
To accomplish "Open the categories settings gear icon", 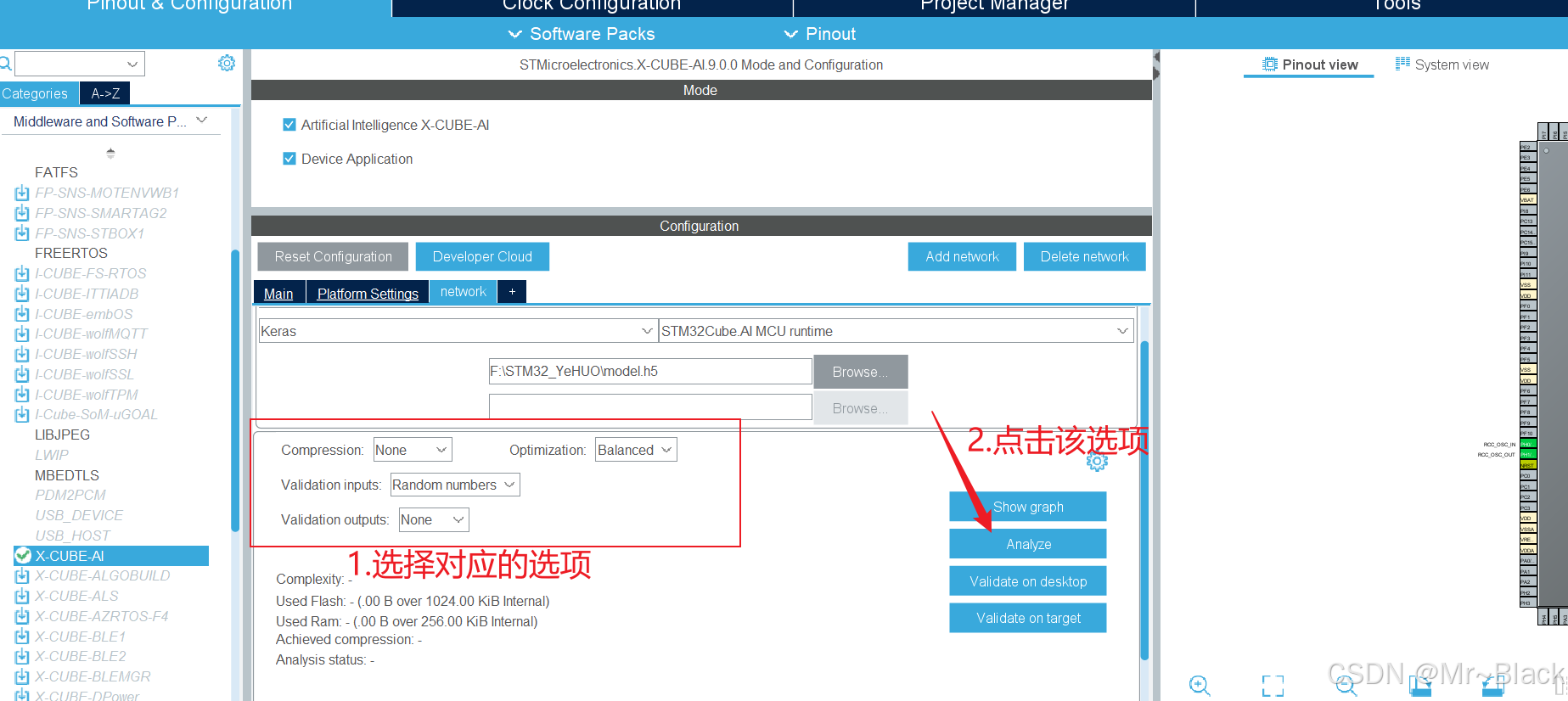I will point(227,63).
